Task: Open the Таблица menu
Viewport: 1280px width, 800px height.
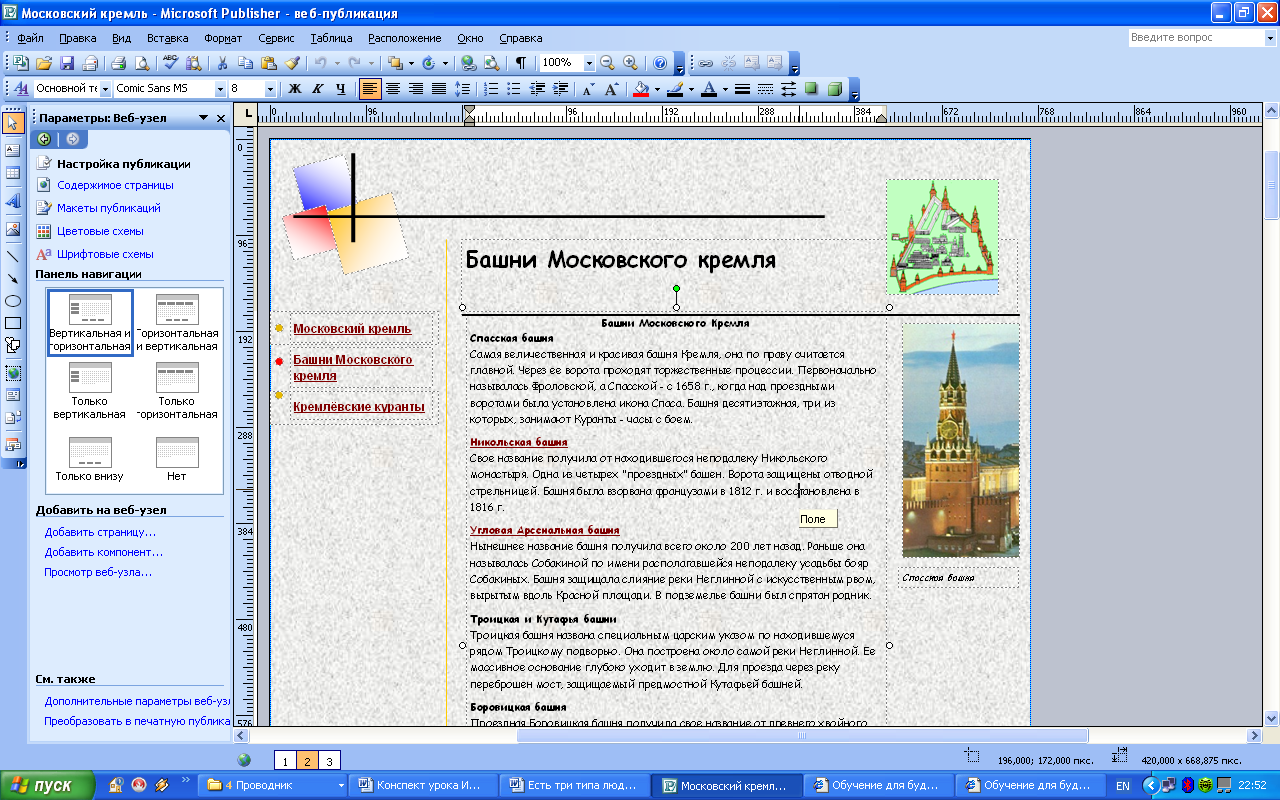Action: pyautogui.click(x=331, y=38)
